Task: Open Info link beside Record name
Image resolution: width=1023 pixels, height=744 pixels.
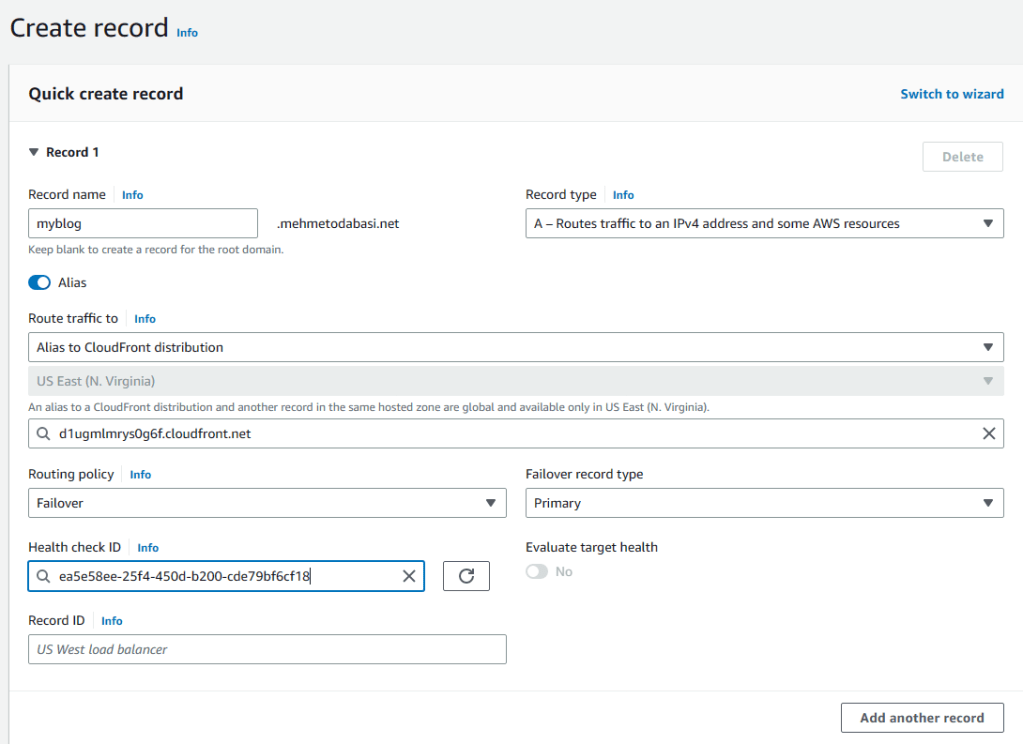Action: point(132,195)
